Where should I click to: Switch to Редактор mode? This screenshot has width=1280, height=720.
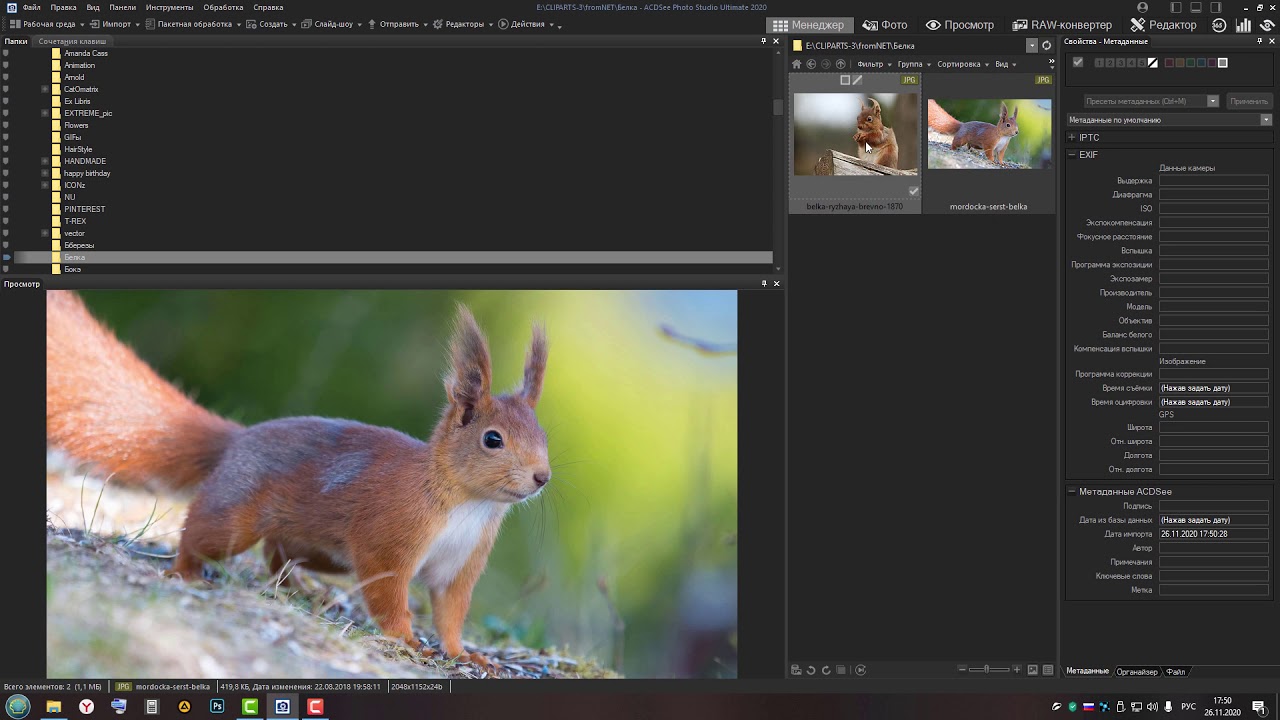click(x=1163, y=25)
